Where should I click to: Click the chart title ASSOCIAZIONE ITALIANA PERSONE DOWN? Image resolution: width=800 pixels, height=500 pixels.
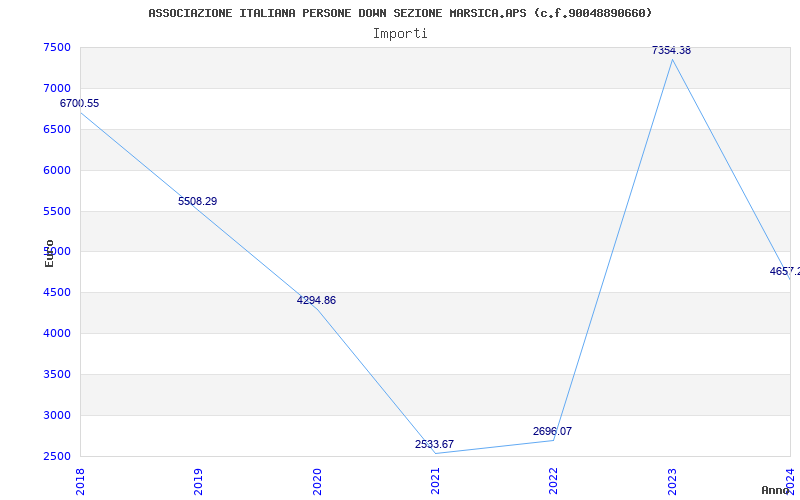click(x=400, y=13)
